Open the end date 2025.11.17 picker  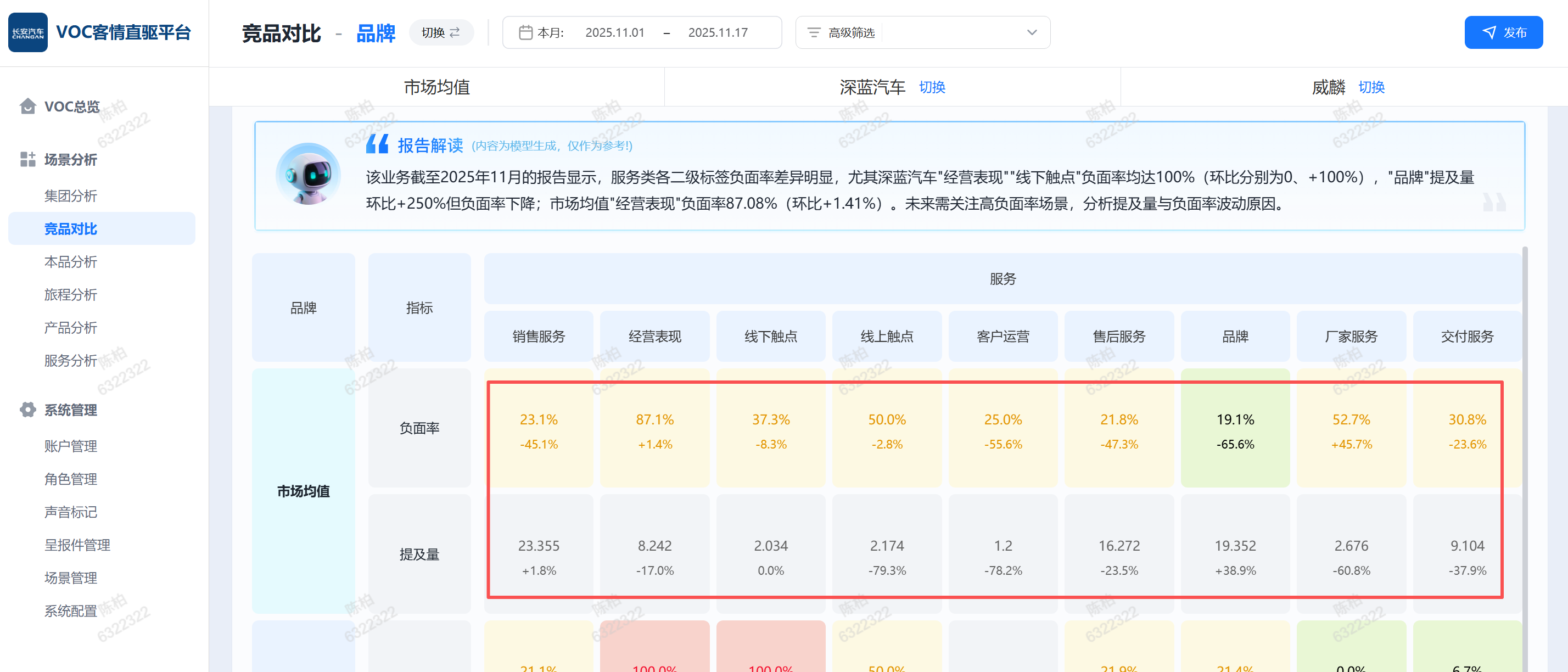click(x=717, y=32)
